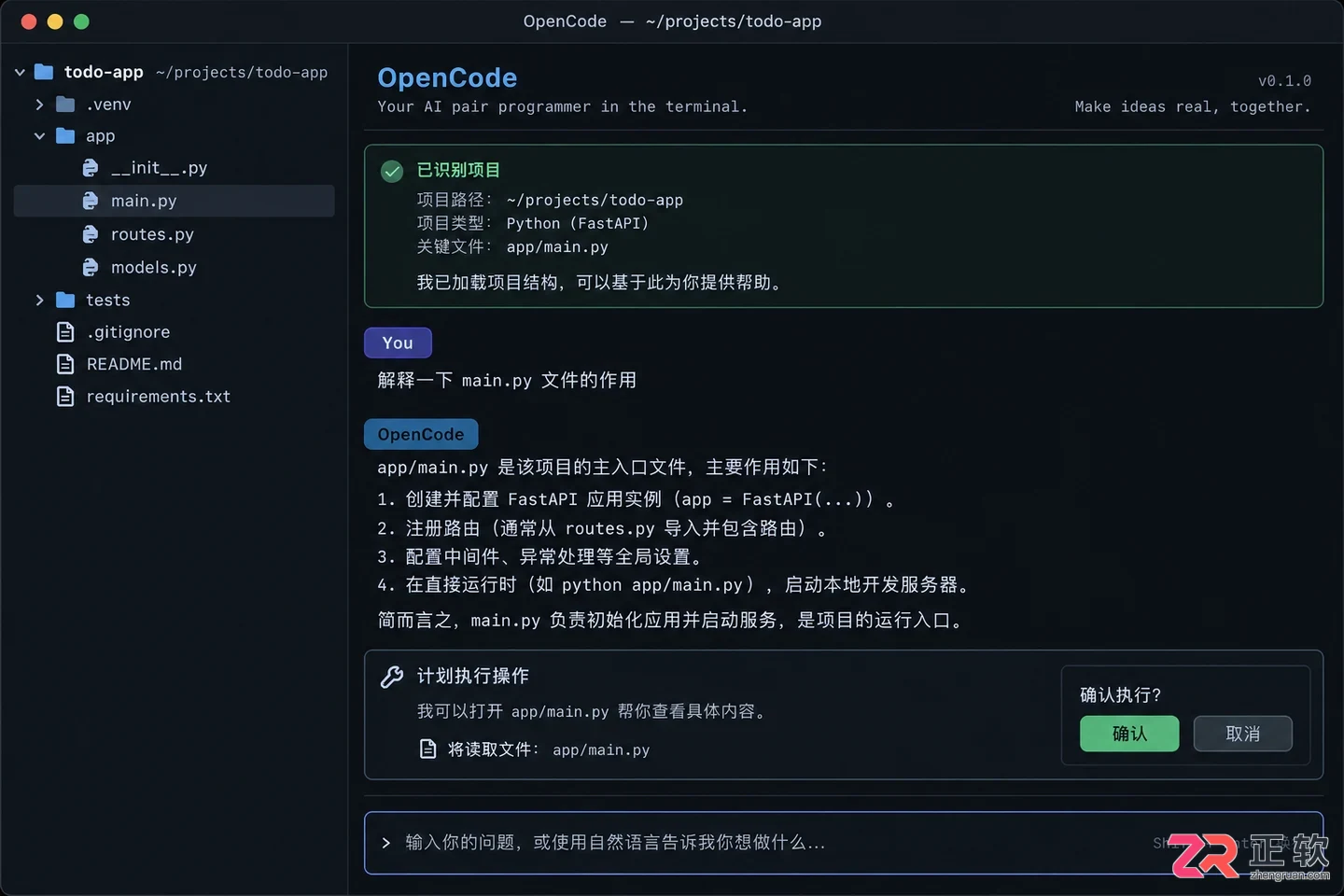
Task: Click the Python icon beside routes.py
Action: click(x=91, y=234)
